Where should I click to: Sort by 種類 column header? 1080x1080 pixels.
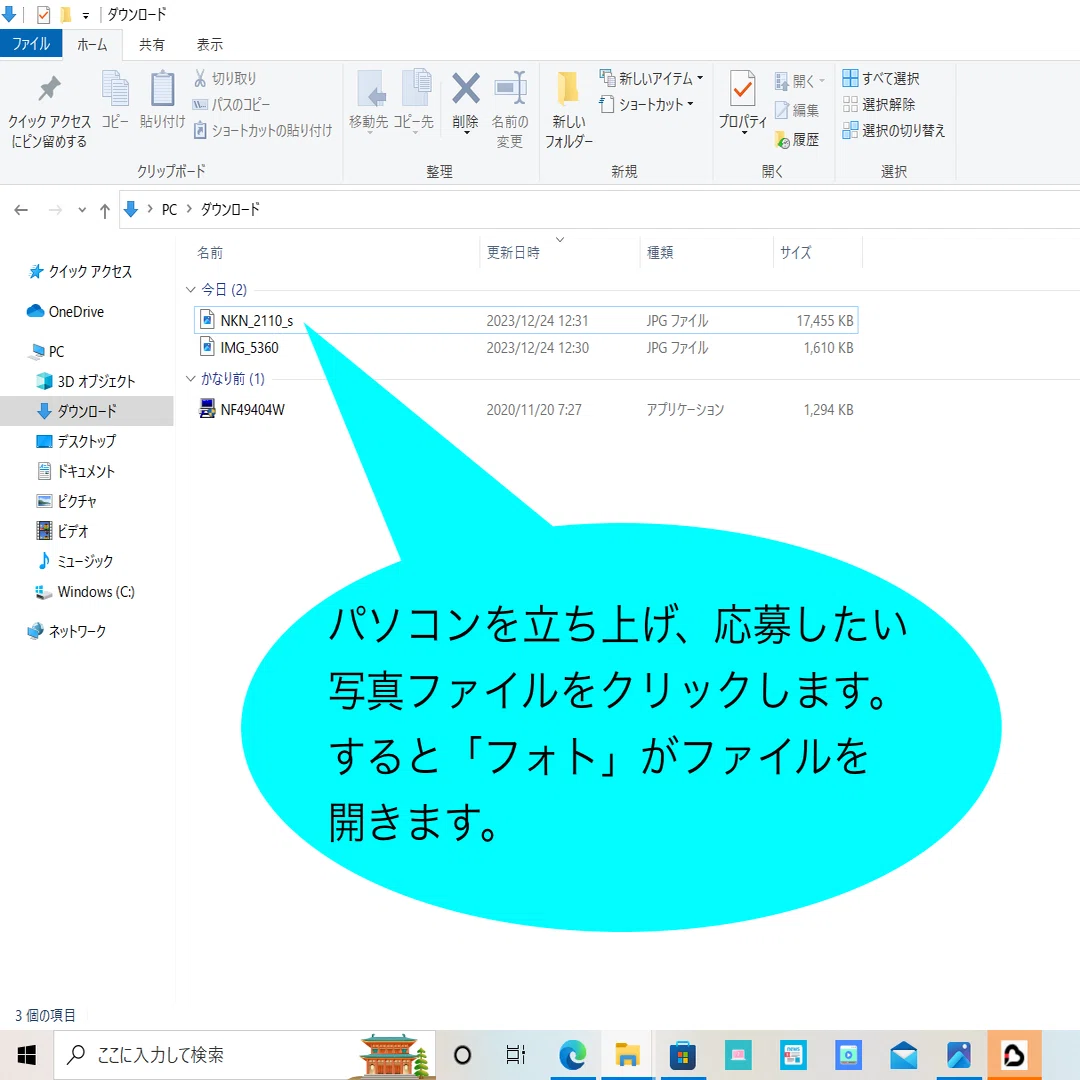[x=660, y=253]
